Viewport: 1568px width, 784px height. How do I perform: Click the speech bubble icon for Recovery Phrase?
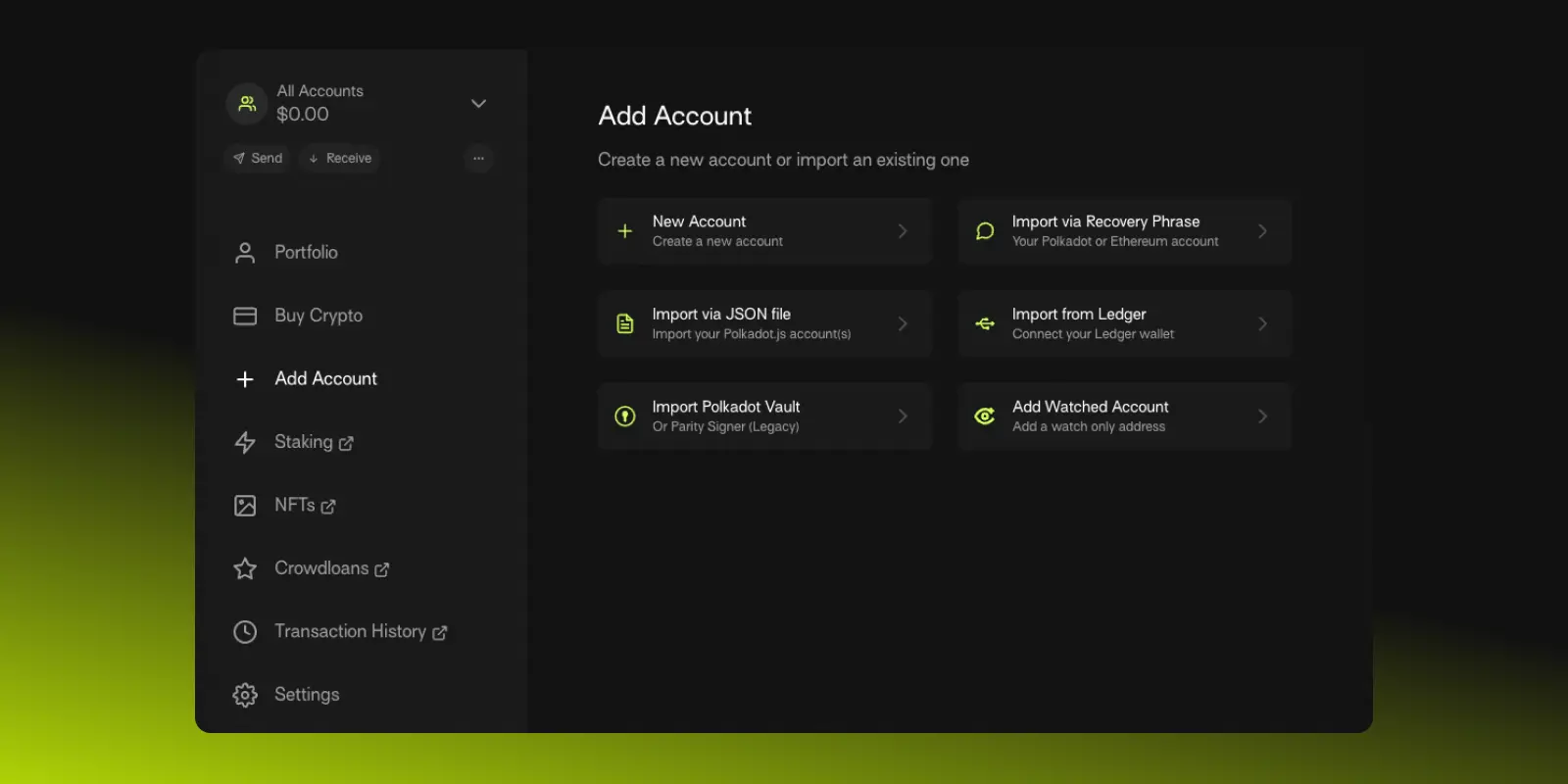click(985, 231)
